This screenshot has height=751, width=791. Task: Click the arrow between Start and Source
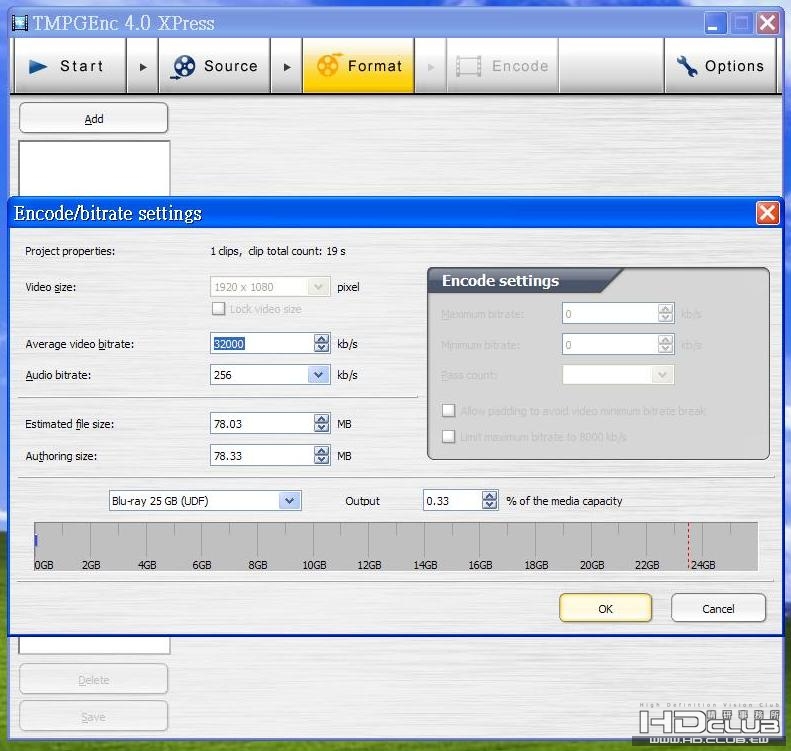pos(143,67)
